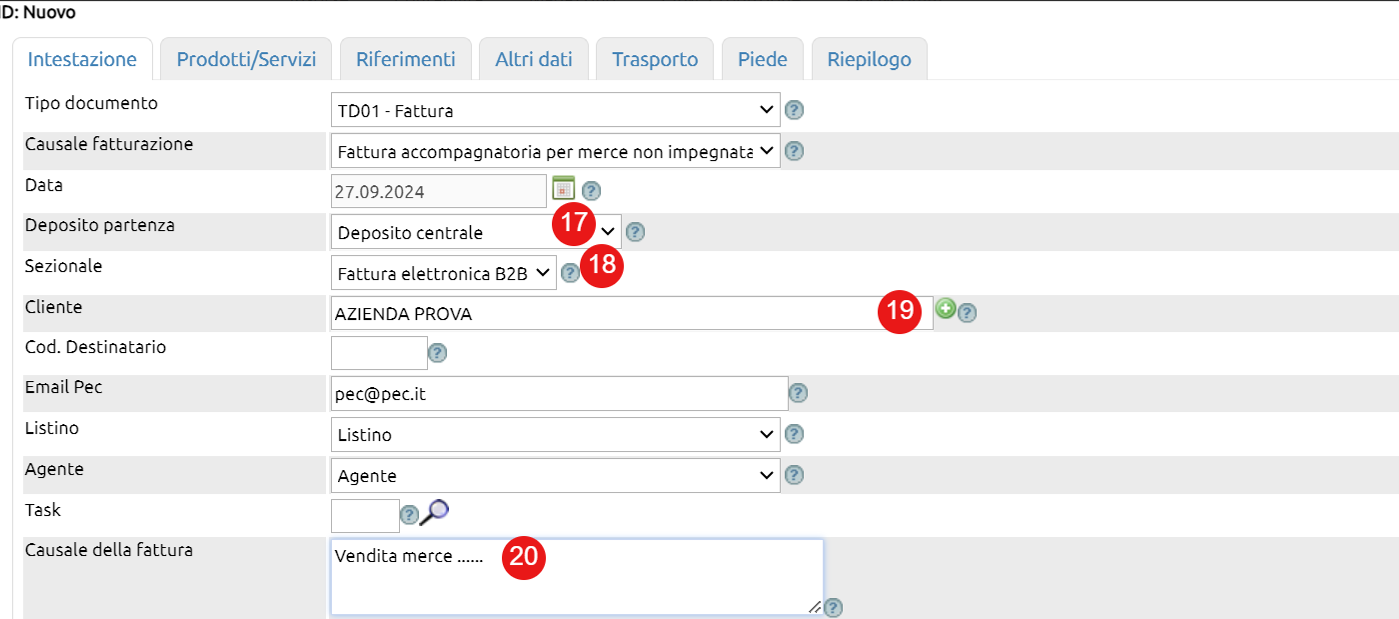
Task: Expand the Agente dropdown
Action: [x=556, y=475]
